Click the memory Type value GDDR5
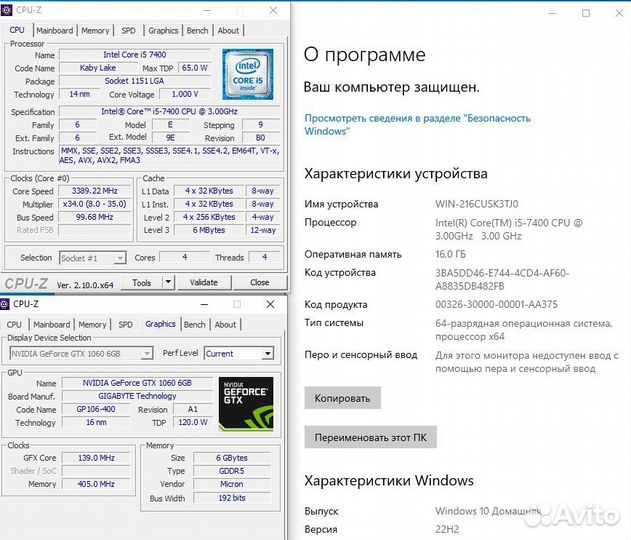 [232, 471]
